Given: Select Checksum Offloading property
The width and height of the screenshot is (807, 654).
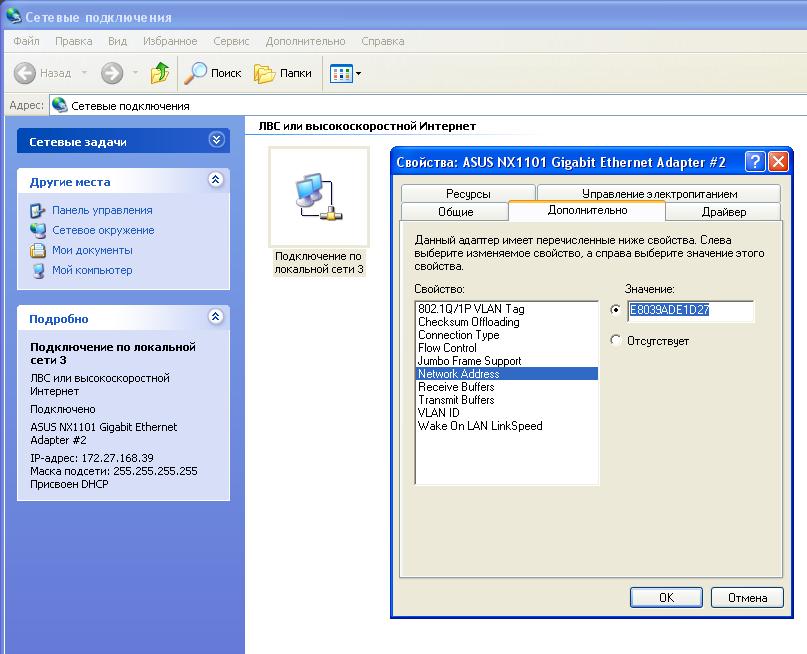Looking at the screenshot, I should click(x=506, y=322).
